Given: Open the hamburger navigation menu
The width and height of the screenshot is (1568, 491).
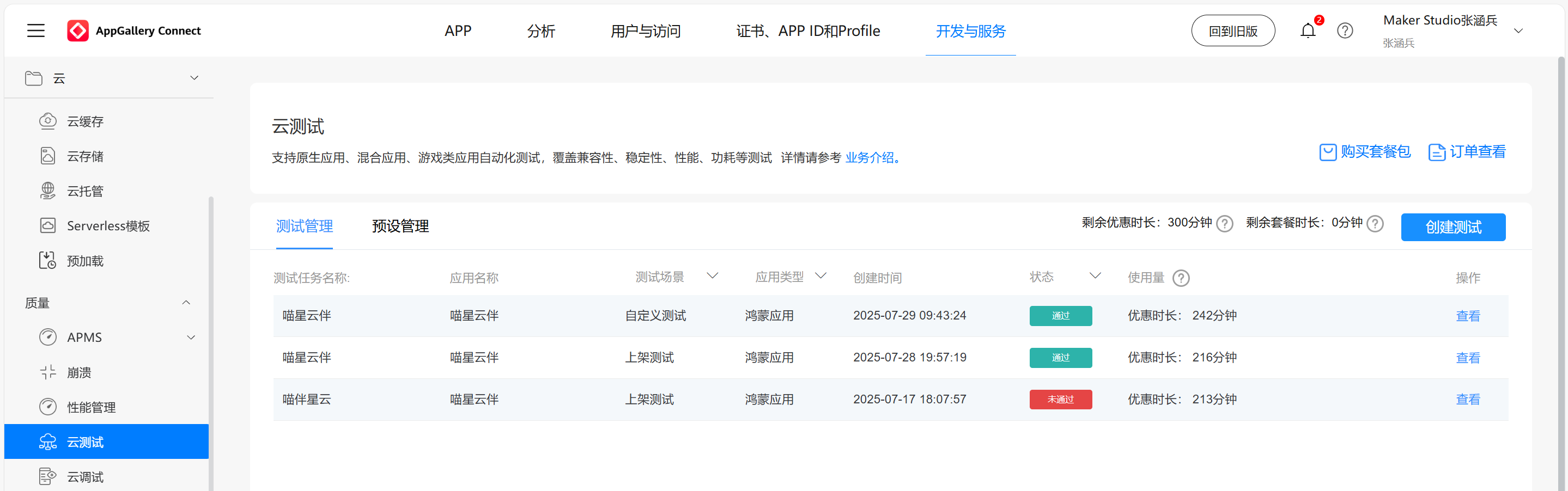Looking at the screenshot, I should pos(36,30).
